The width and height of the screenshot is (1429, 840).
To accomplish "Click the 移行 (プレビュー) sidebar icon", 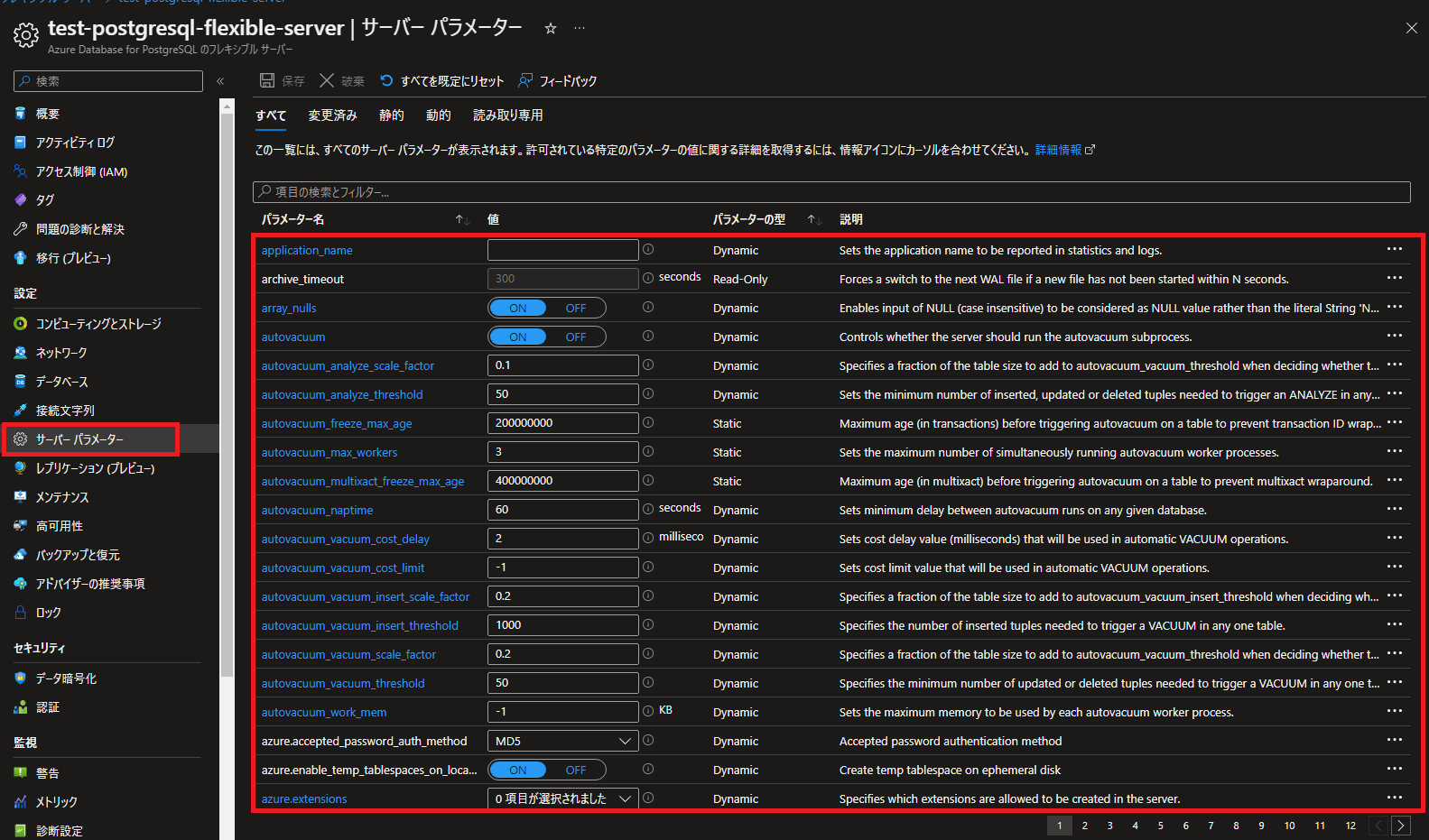I will tap(21, 258).
